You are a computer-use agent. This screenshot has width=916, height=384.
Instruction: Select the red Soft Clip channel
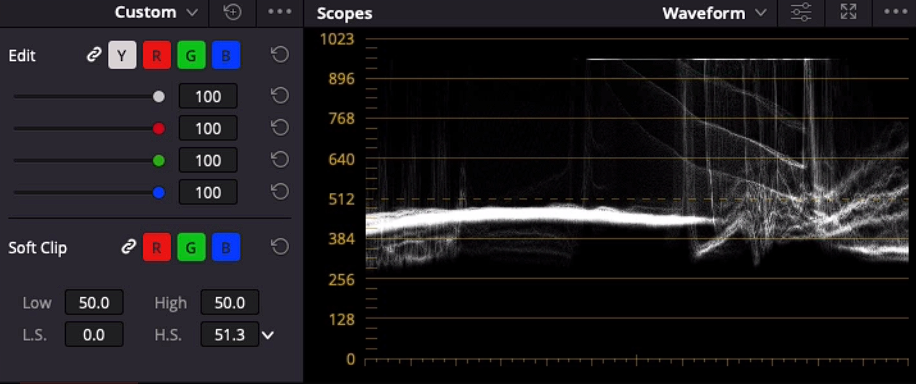coord(157,247)
